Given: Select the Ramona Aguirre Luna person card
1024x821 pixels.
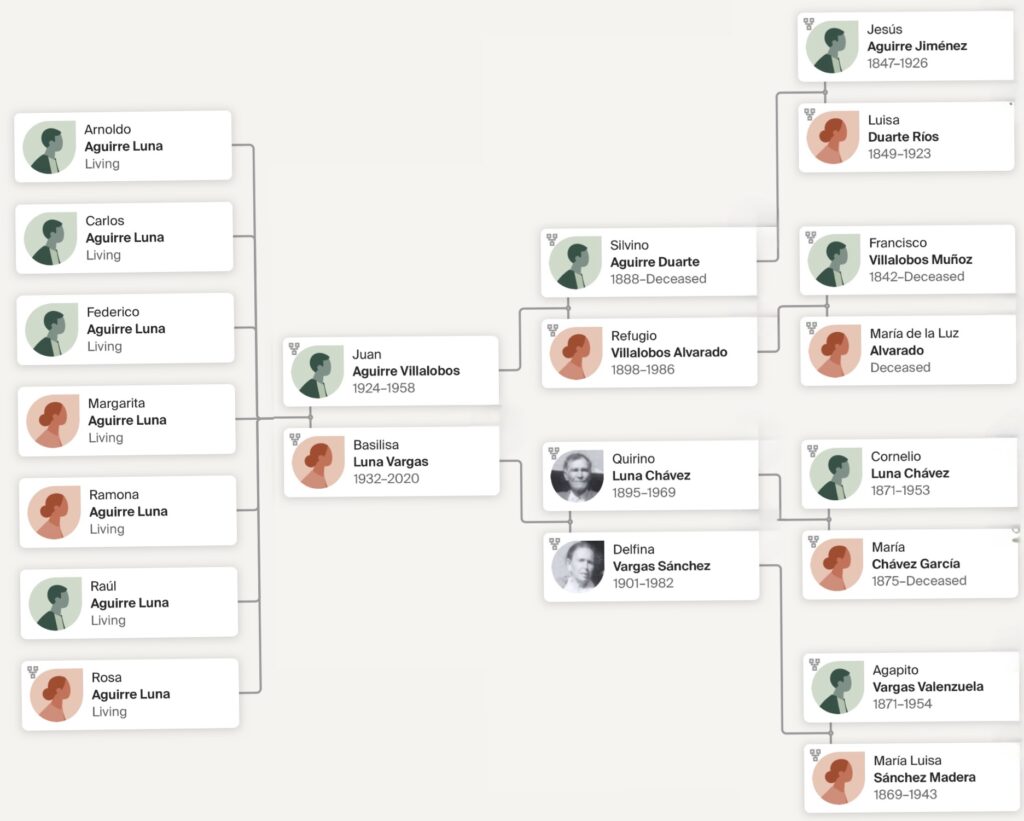Looking at the screenshot, I should (x=128, y=511).
